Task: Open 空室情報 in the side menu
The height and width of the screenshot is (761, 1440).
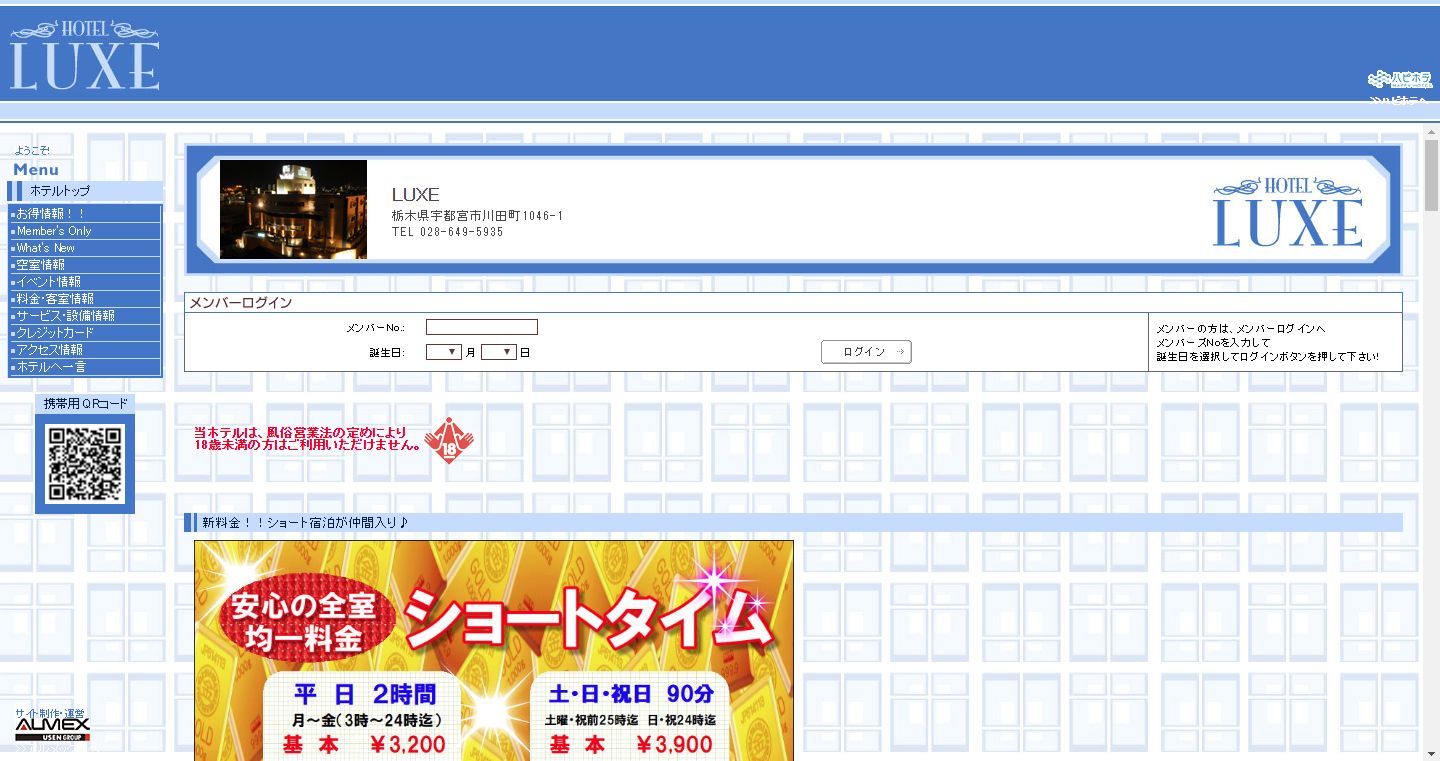Action: (41, 265)
